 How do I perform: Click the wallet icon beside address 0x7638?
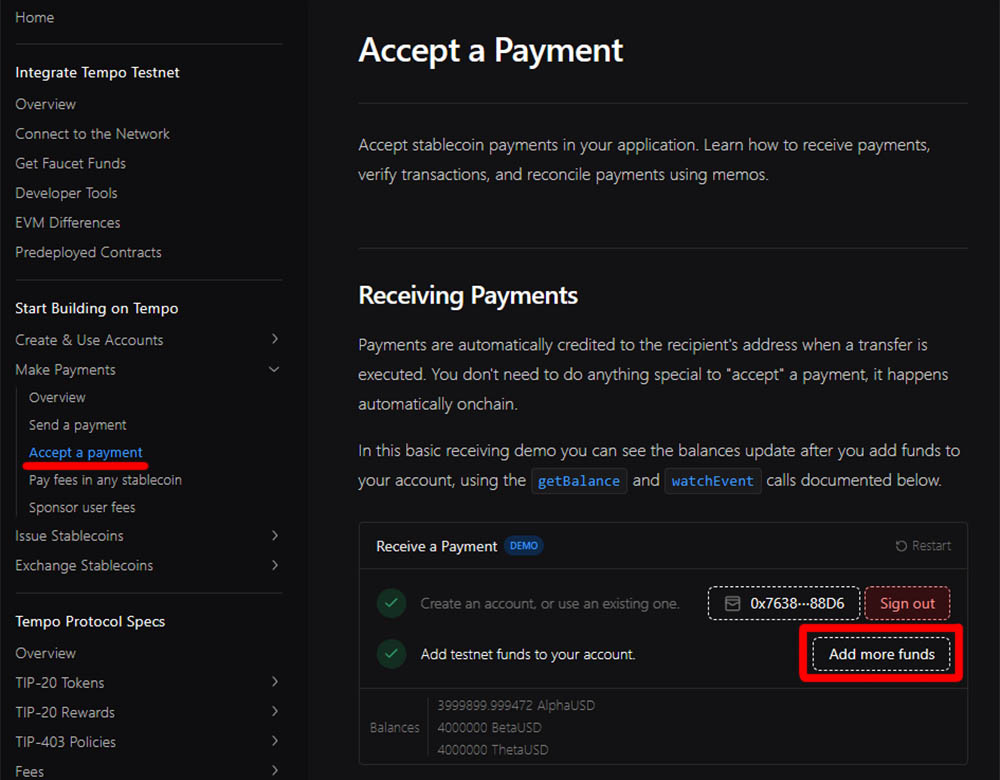click(x=733, y=603)
